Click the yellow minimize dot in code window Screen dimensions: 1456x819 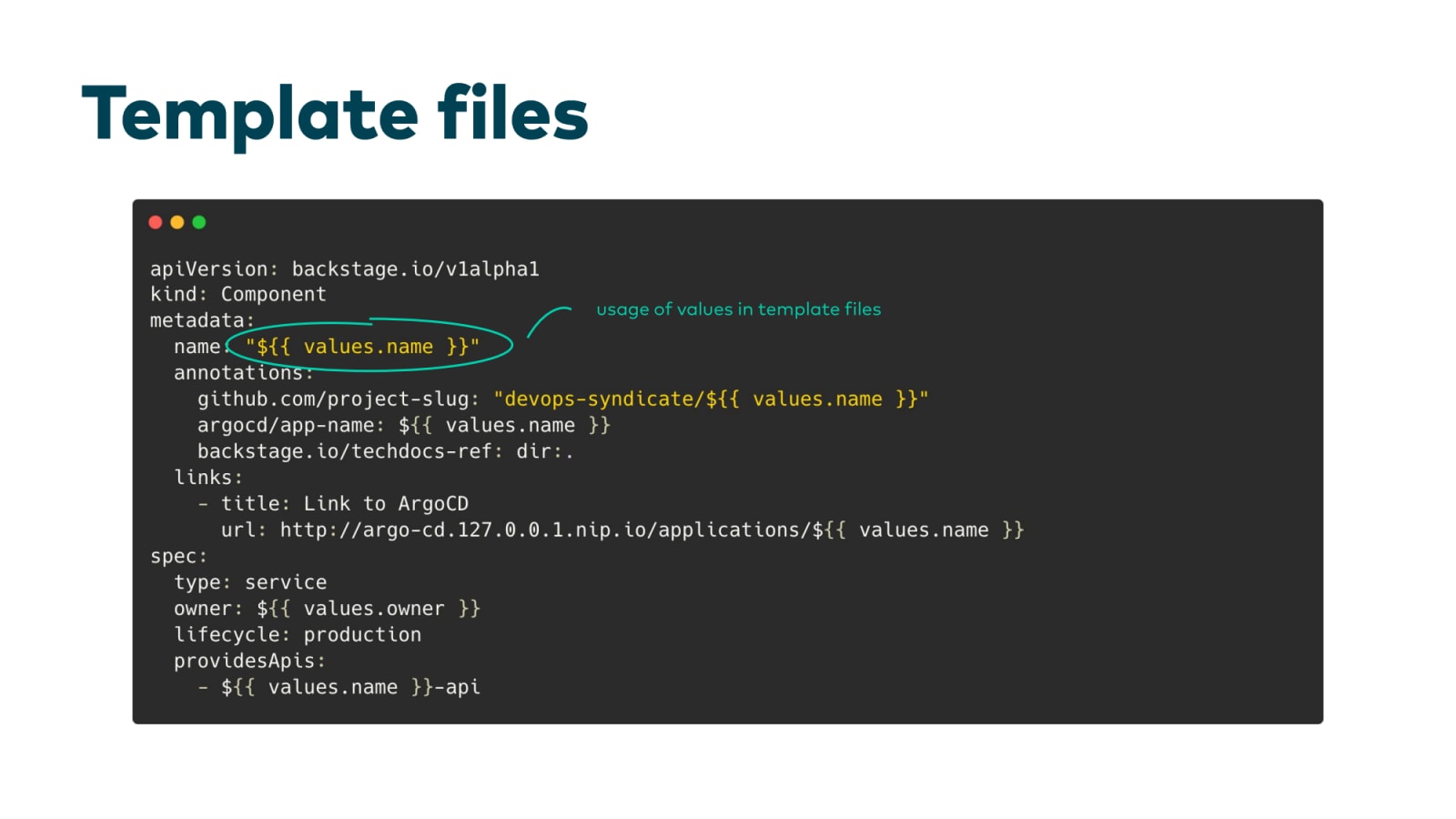[x=177, y=222]
